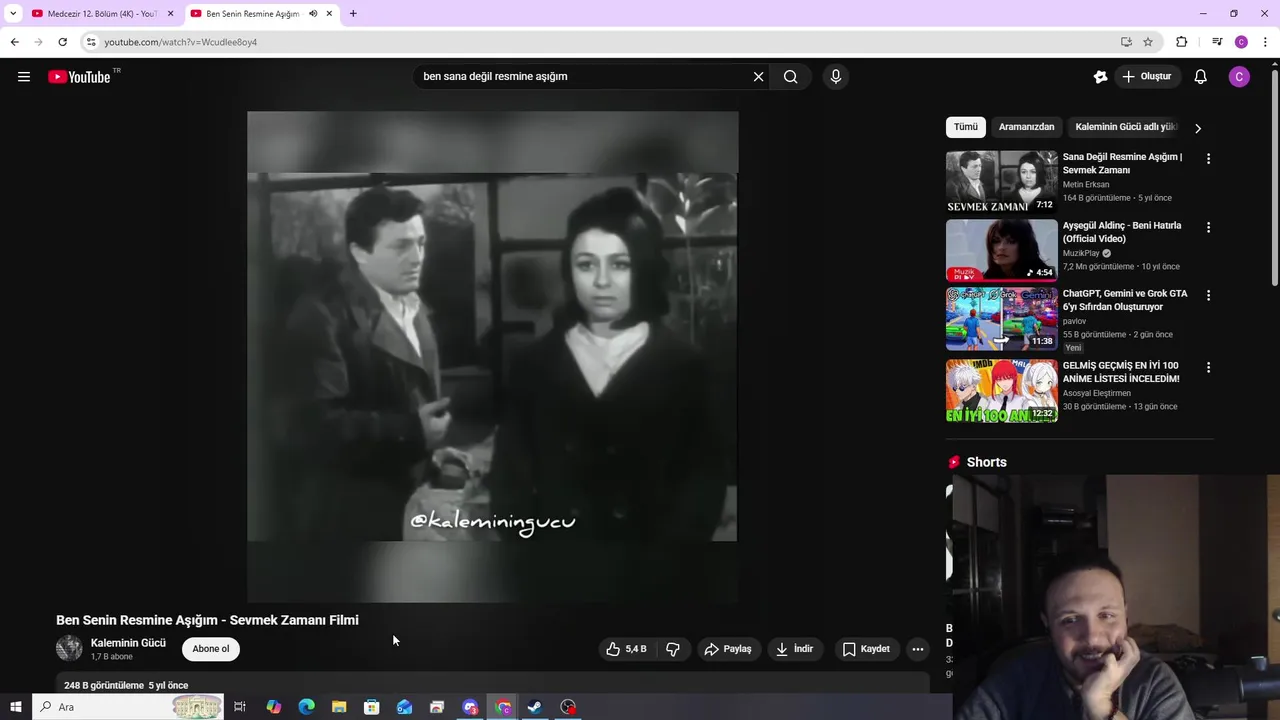Open a new browser tab
Screen dimensions: 1280x720
(x=353, y=14)
